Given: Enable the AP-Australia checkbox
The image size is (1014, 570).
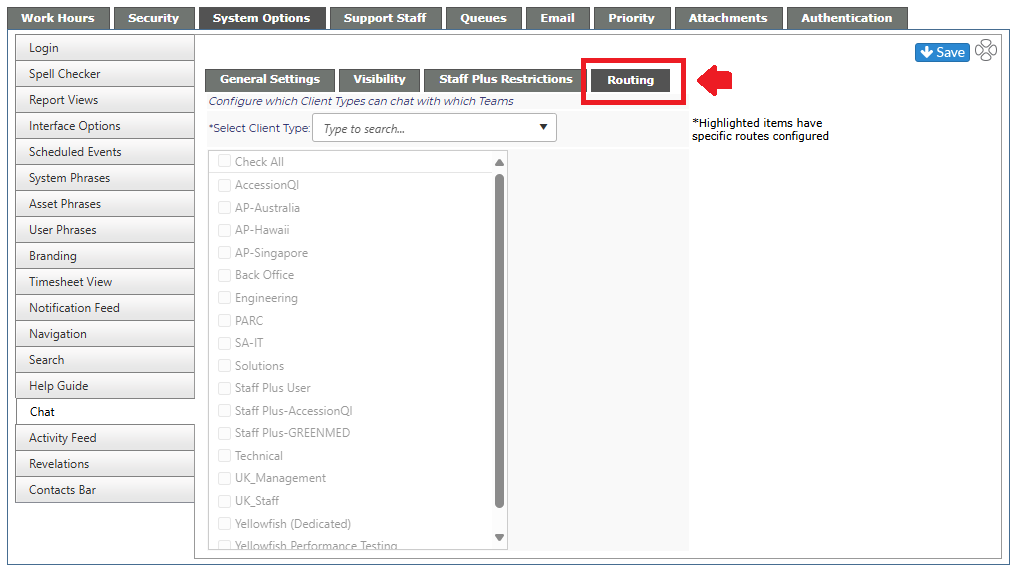Looking at the screenshot, I should pos(224,208).
